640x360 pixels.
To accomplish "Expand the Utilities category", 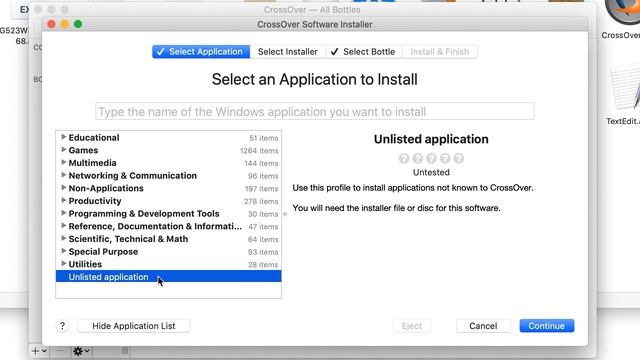I will tap(64, 264).
